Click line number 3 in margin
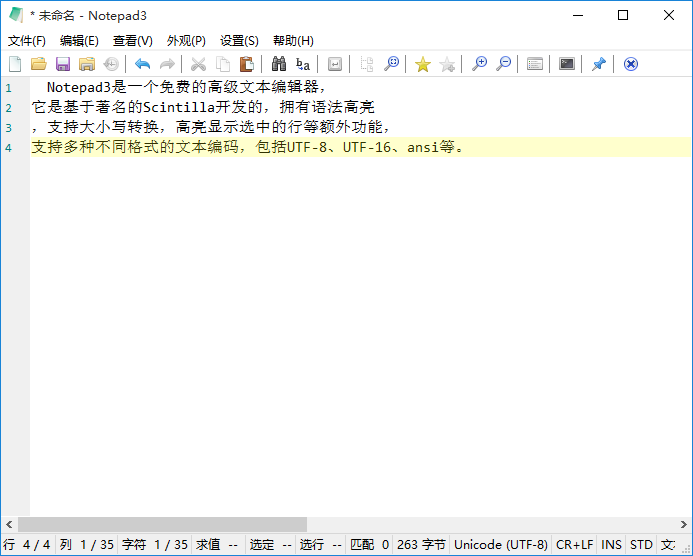The width and height of the screenshot is (693, 556). pos(8,128)
